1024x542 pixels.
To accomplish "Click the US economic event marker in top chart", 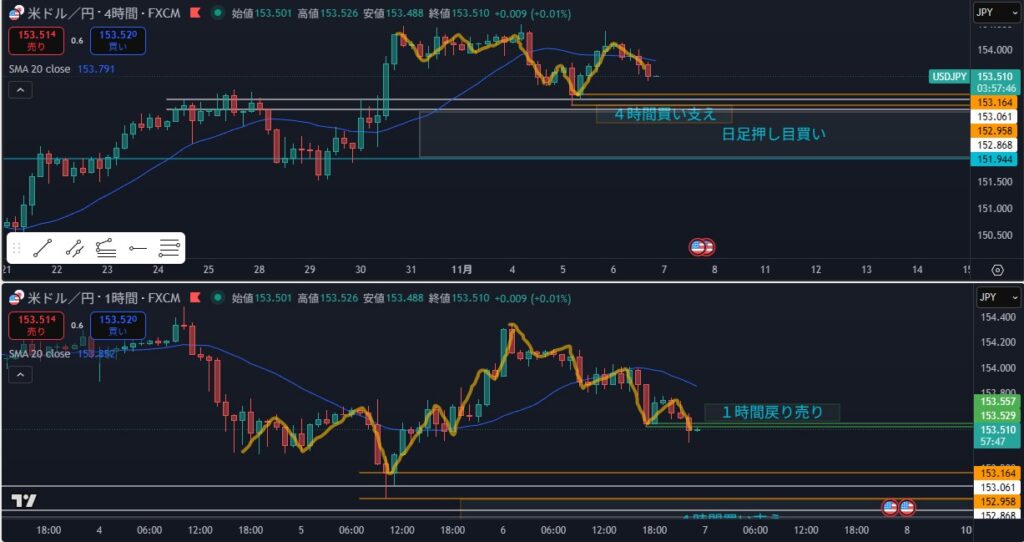I will pyautogui.click(x=702, y=247).
